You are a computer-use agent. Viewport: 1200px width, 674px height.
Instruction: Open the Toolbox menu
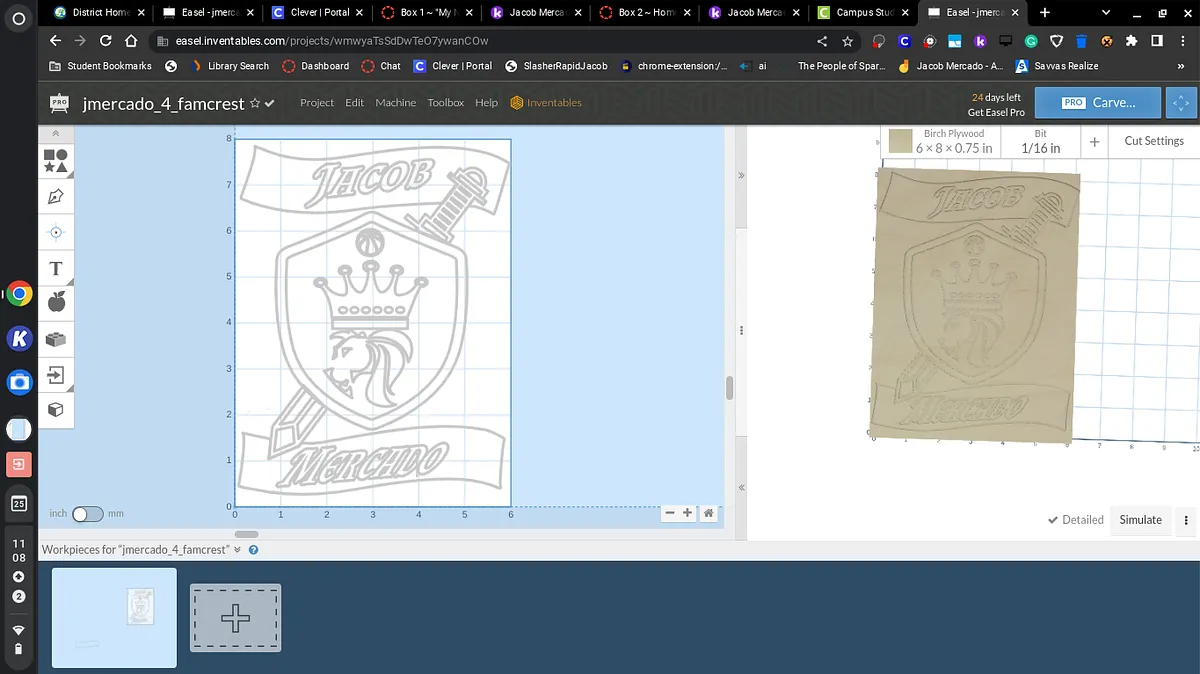point(445,103)
